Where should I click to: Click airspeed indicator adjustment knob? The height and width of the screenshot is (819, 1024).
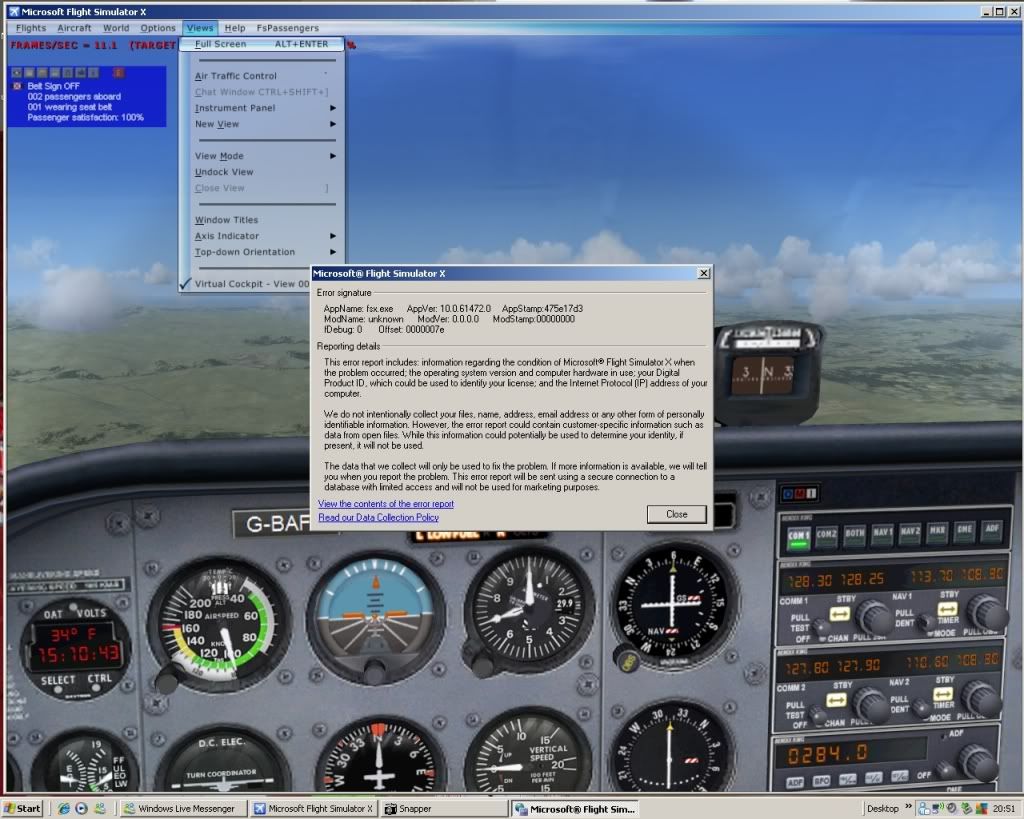[x=167, y=681]
